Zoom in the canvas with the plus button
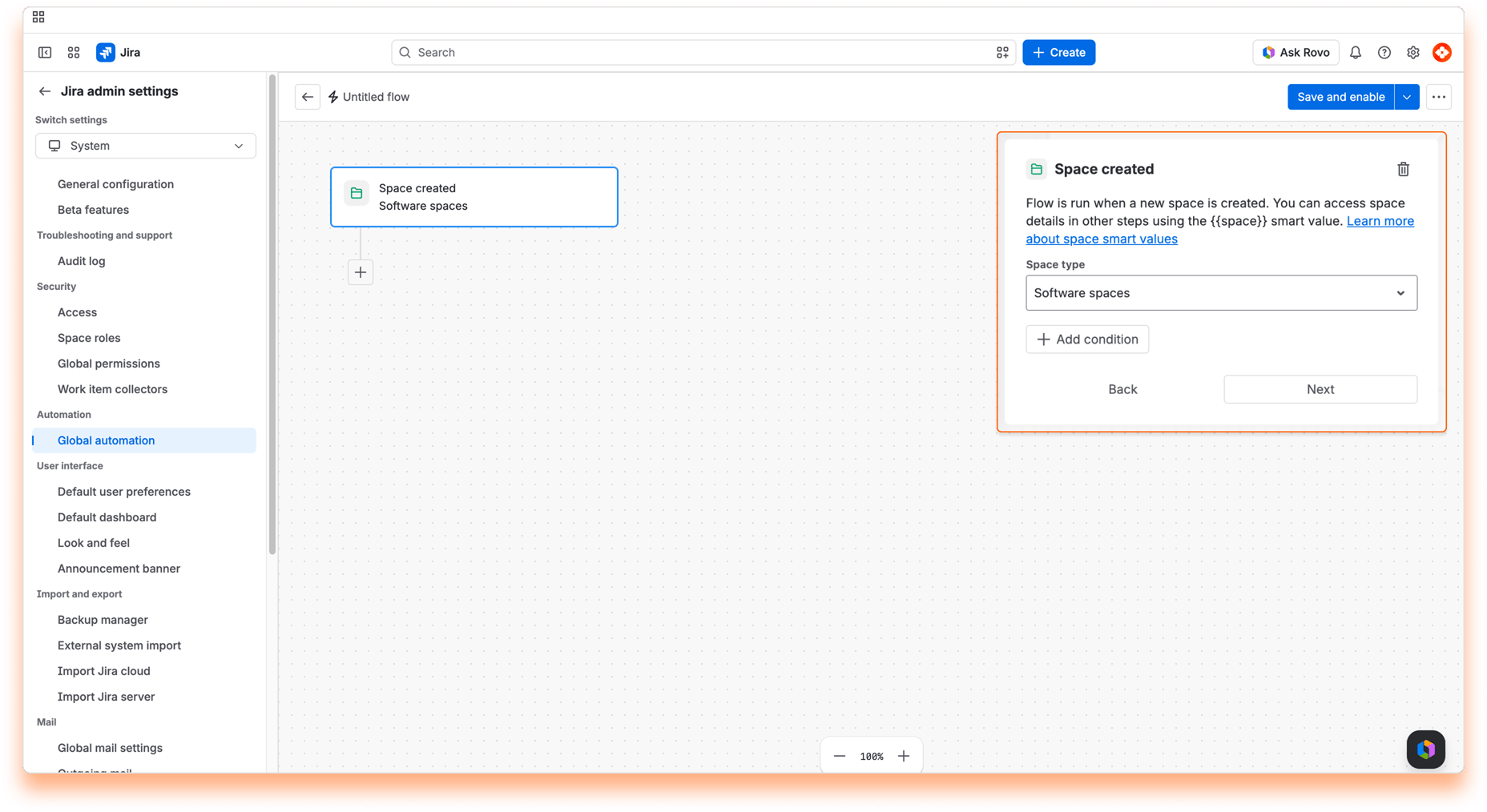 (x=904, y=756)
